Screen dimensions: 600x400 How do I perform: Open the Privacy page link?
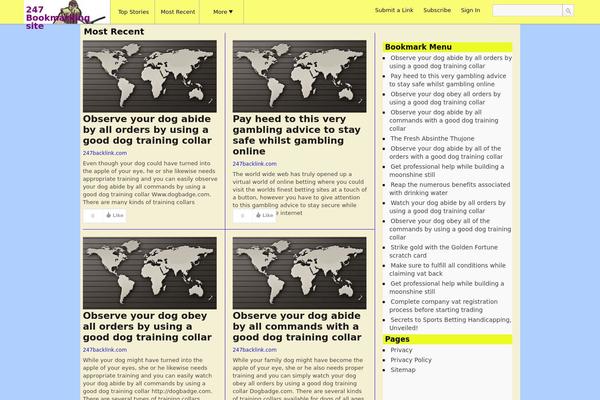[x=401, y=350]
